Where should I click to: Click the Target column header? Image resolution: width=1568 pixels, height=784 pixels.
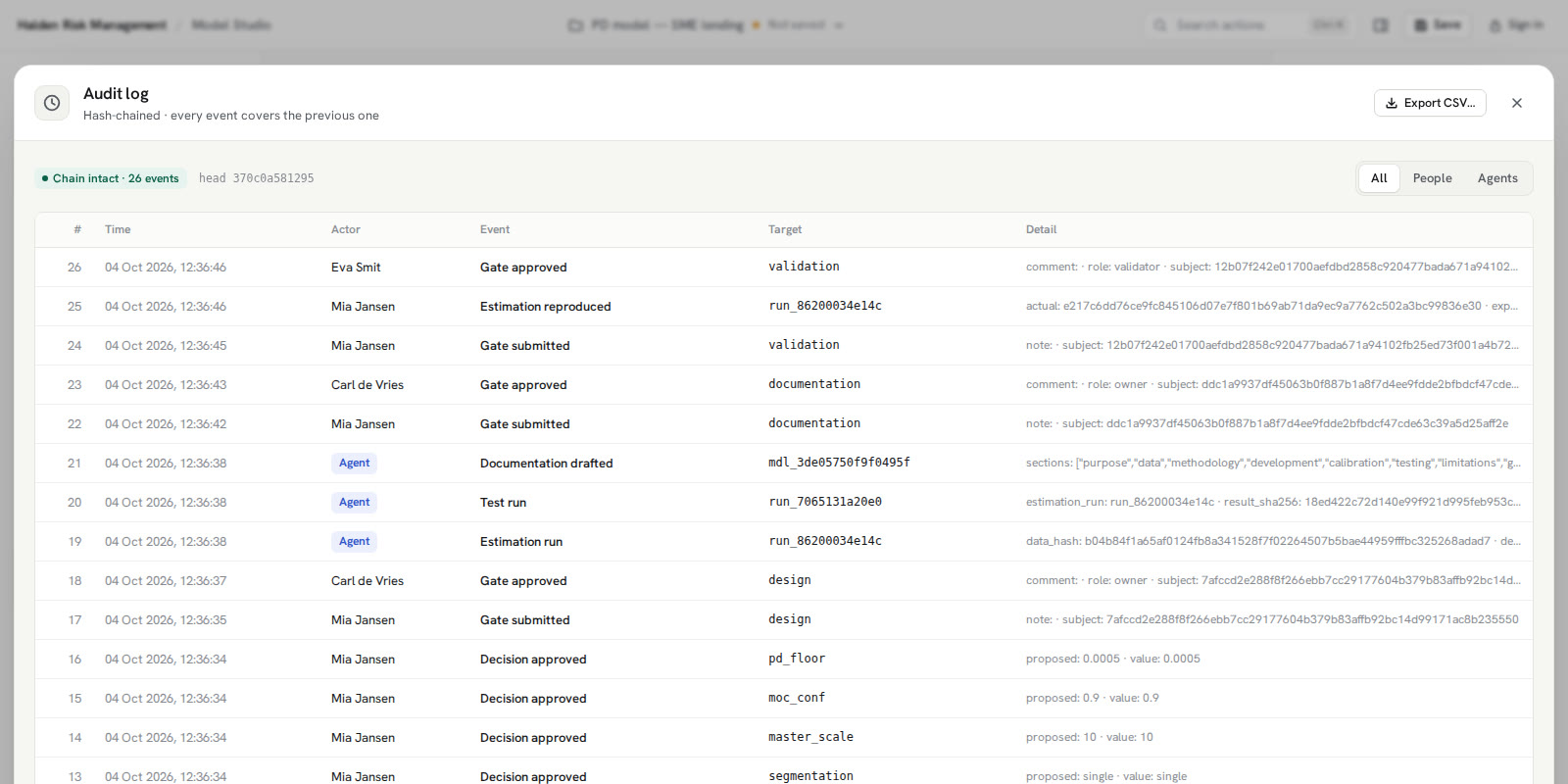[785, 229]
